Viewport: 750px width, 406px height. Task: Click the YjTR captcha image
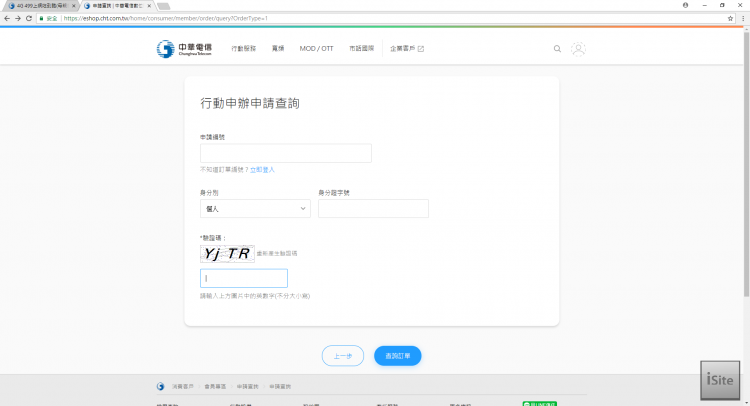coord(227,254)
